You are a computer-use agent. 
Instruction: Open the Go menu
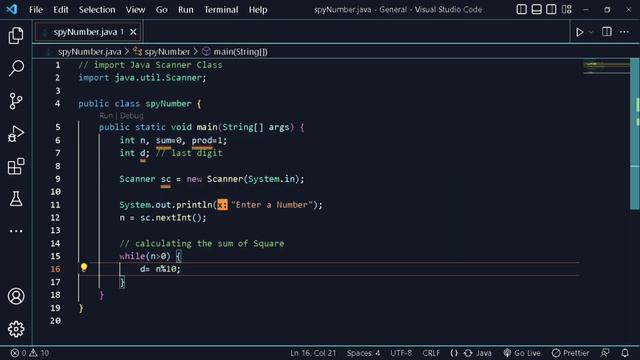click(x=162, y=9)
